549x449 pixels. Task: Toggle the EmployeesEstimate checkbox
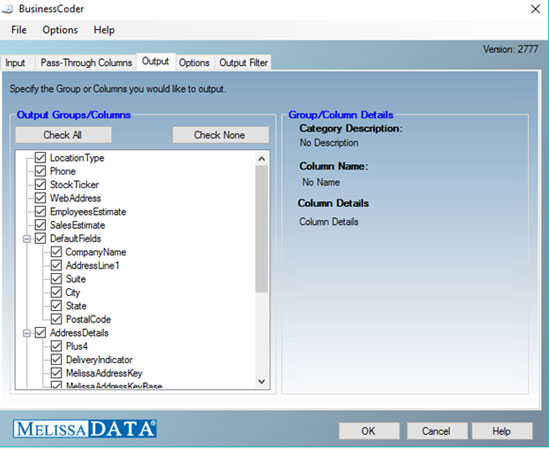click(x=40, y=212)
